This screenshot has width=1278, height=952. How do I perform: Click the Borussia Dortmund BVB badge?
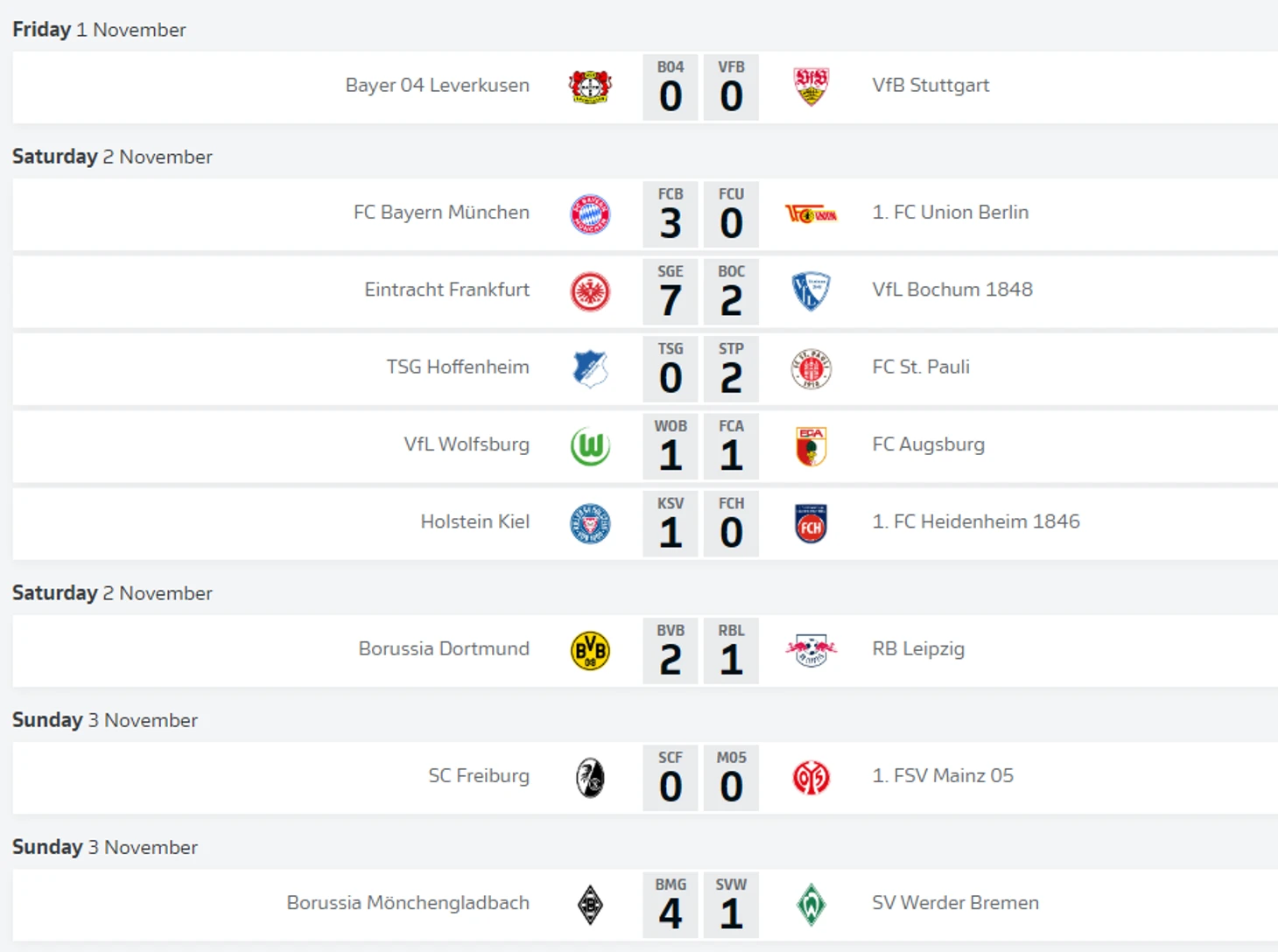coord(590,651)
